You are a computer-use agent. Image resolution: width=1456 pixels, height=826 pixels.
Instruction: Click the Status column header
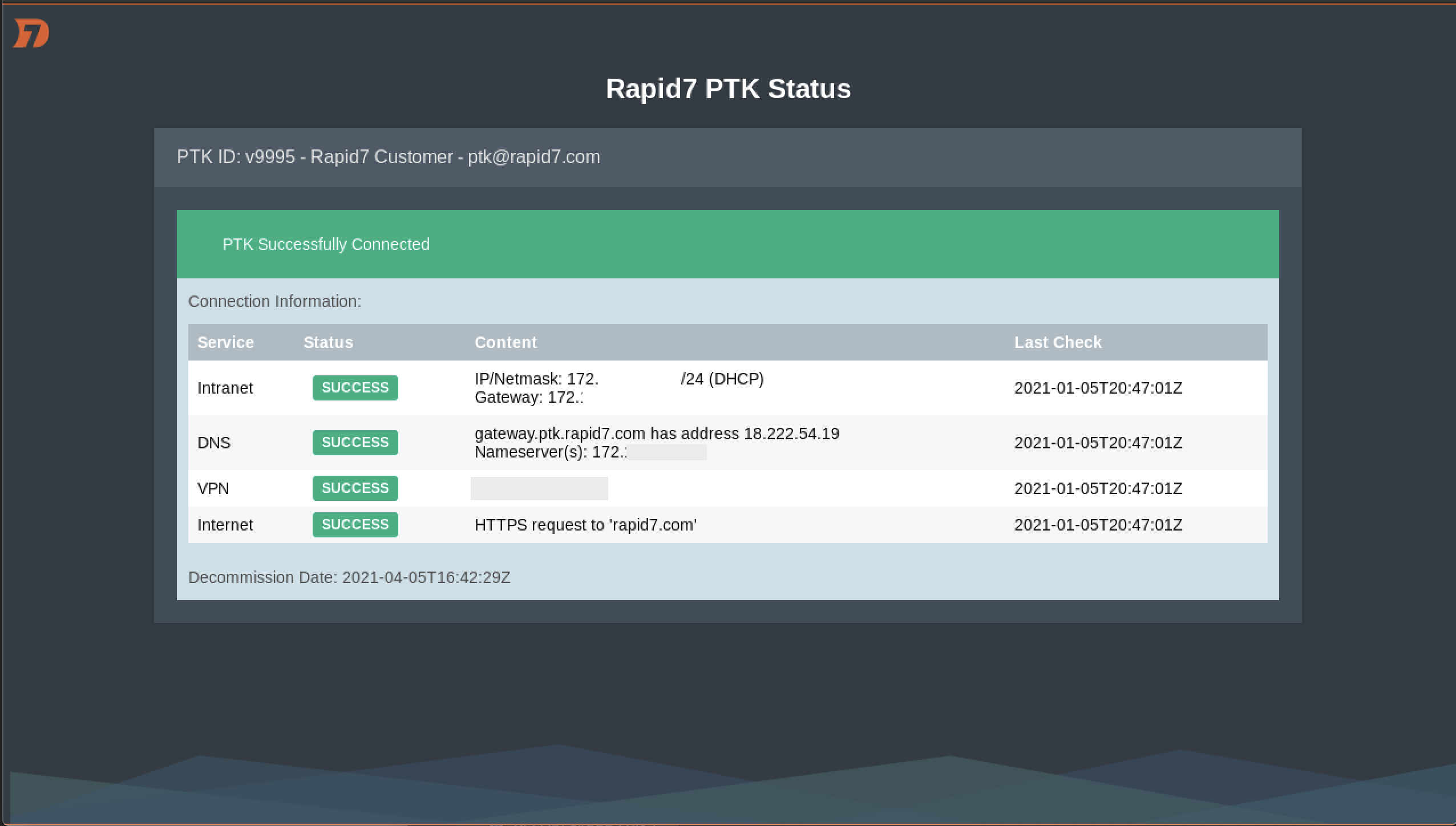328,342
